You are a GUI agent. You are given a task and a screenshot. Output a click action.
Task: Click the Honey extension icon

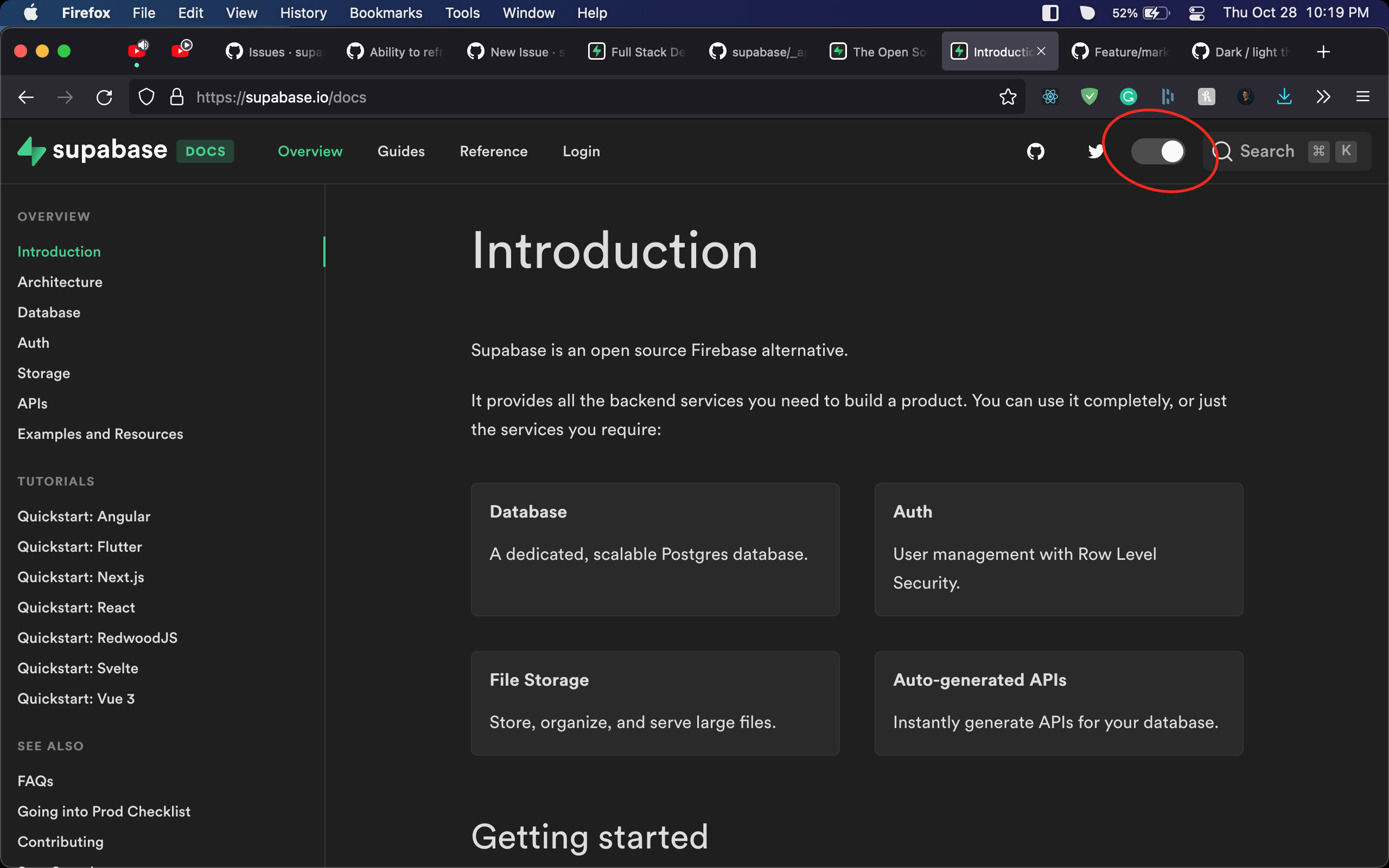(1206, 97)
